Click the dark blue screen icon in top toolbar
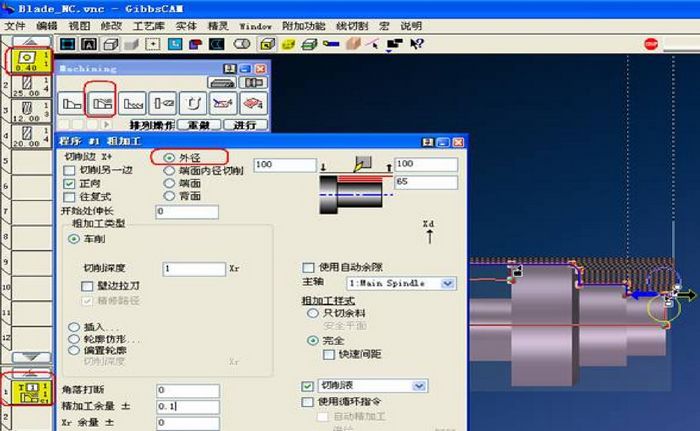Image resolution: width=700 pixels, height=431 pixels. (x=68, y=44)
